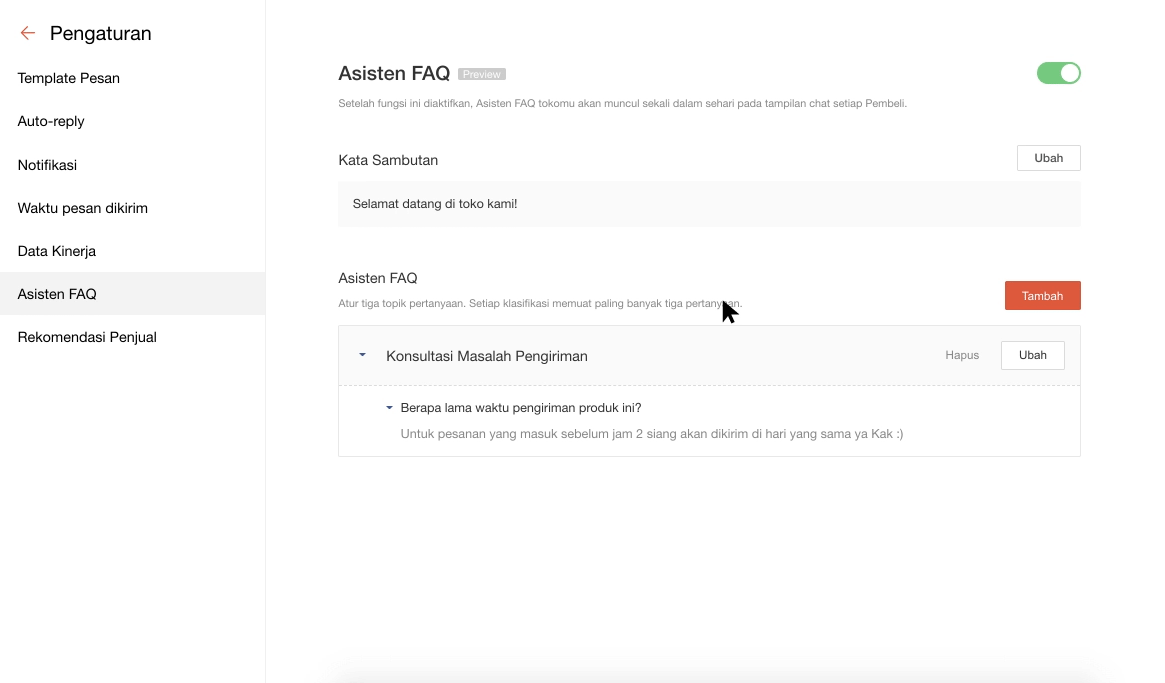Collapse the delivery time question answer
The image size is (1165, 683).
(390, 408)
